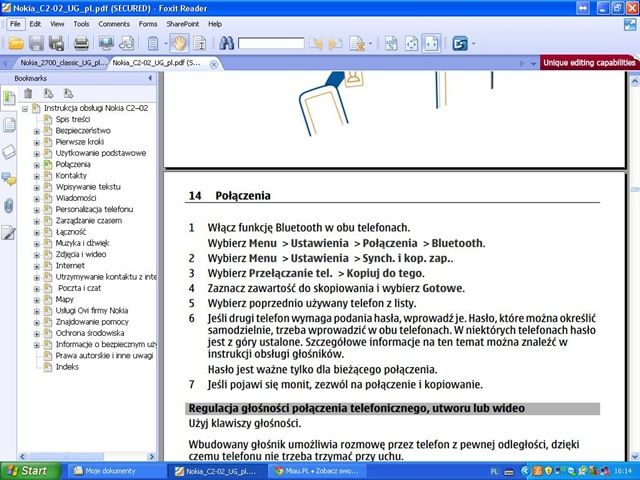Open the Forms menu
This screenshot has height=480, width=640.
148,24
